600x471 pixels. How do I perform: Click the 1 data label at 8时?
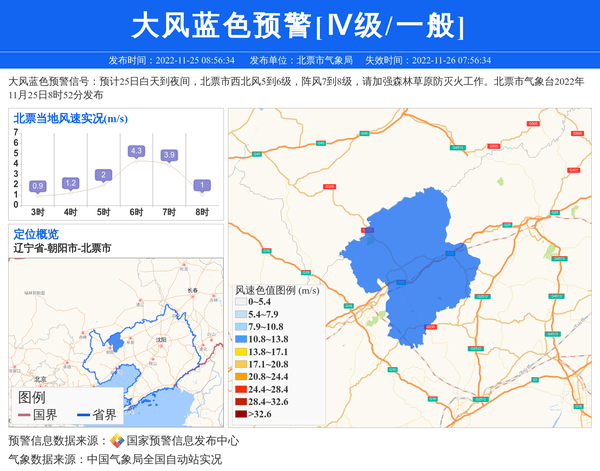pos(202,185)
